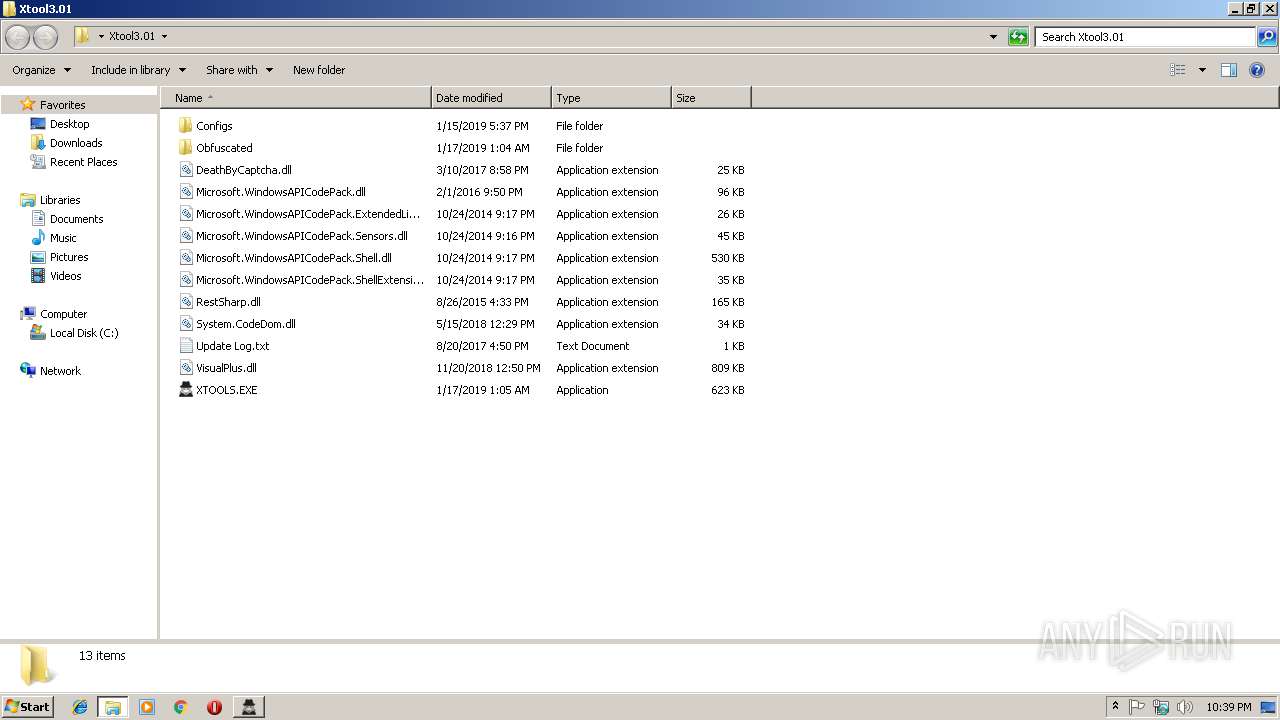The height and width of the screenshot is (720, 1280).
Task: Open the Share with dropdown
Action: 239,70
